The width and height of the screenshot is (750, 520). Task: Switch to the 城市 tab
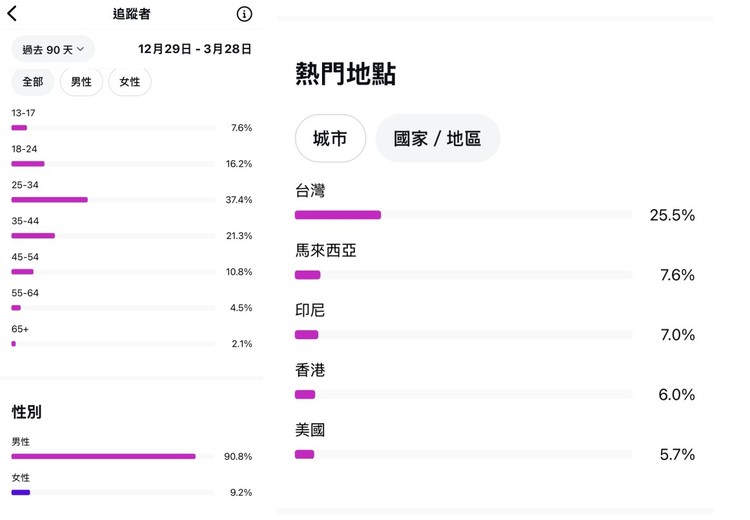(330, 138)
